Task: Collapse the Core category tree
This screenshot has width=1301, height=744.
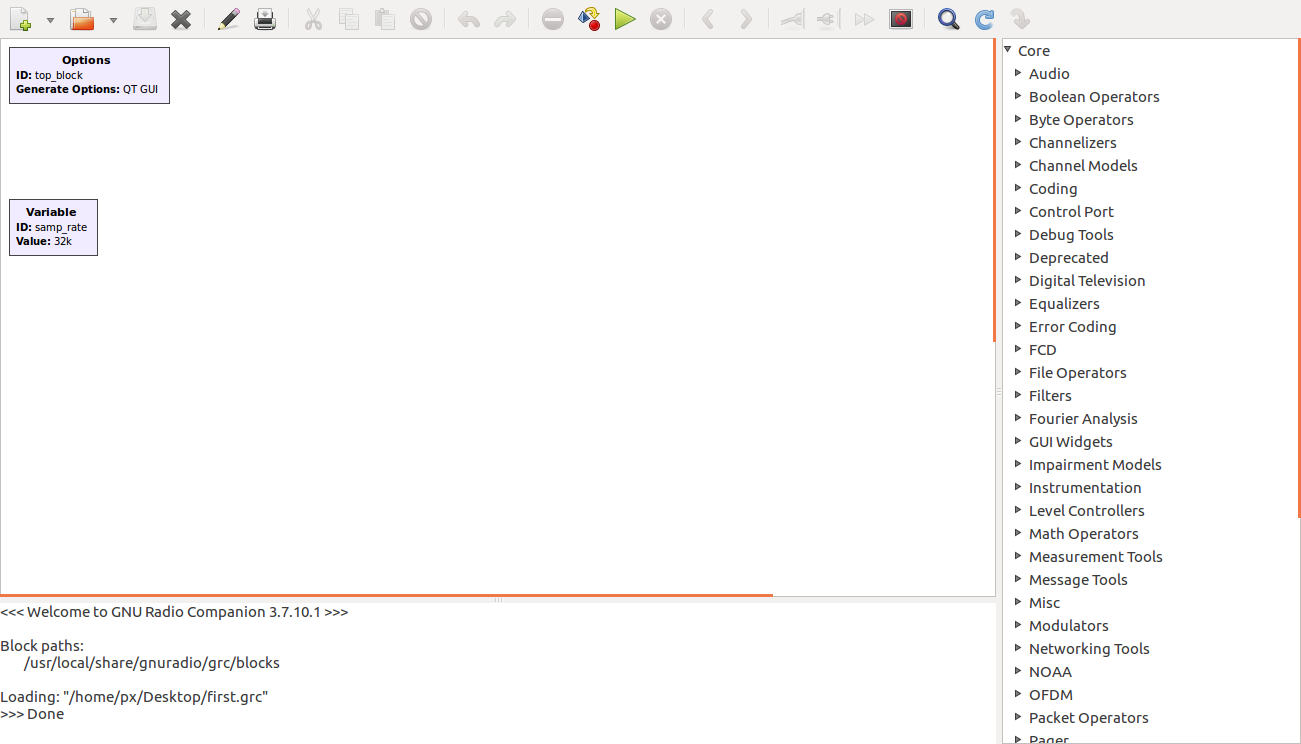Action: point(1008,50)
